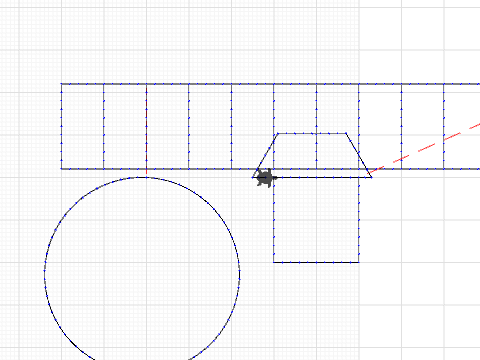480x360 pixels.
Task: Click the center of the large circle
Action: click(142, 274)
